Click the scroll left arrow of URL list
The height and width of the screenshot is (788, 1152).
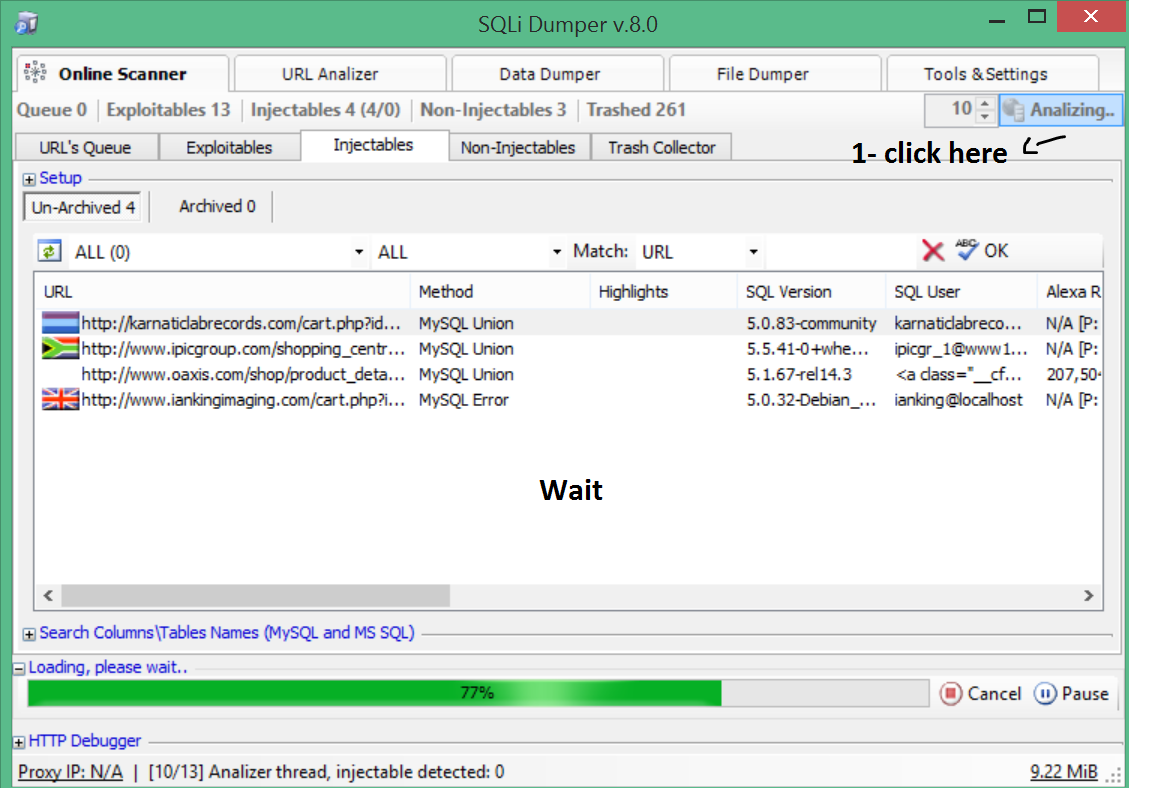[48, 596]
